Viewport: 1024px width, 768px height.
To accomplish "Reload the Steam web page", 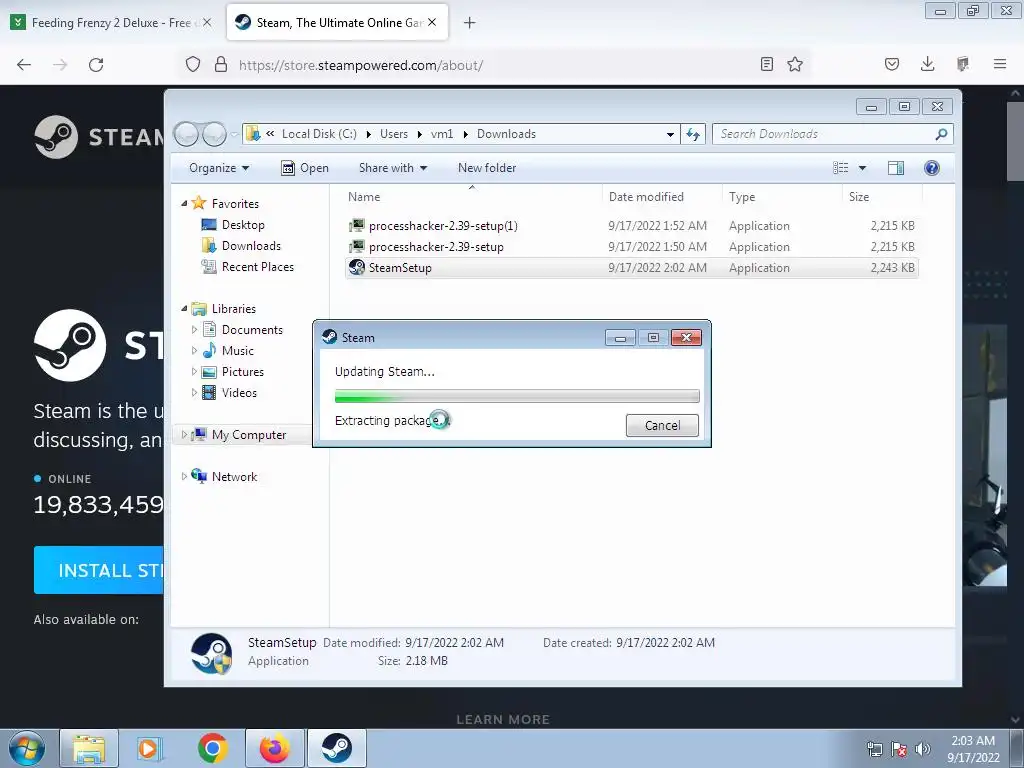I will 96,65.
